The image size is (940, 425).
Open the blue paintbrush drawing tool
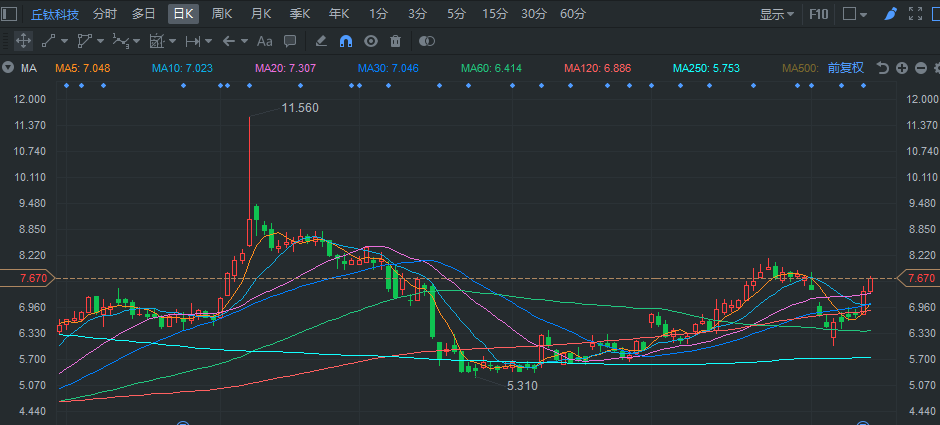coord(891,14)
